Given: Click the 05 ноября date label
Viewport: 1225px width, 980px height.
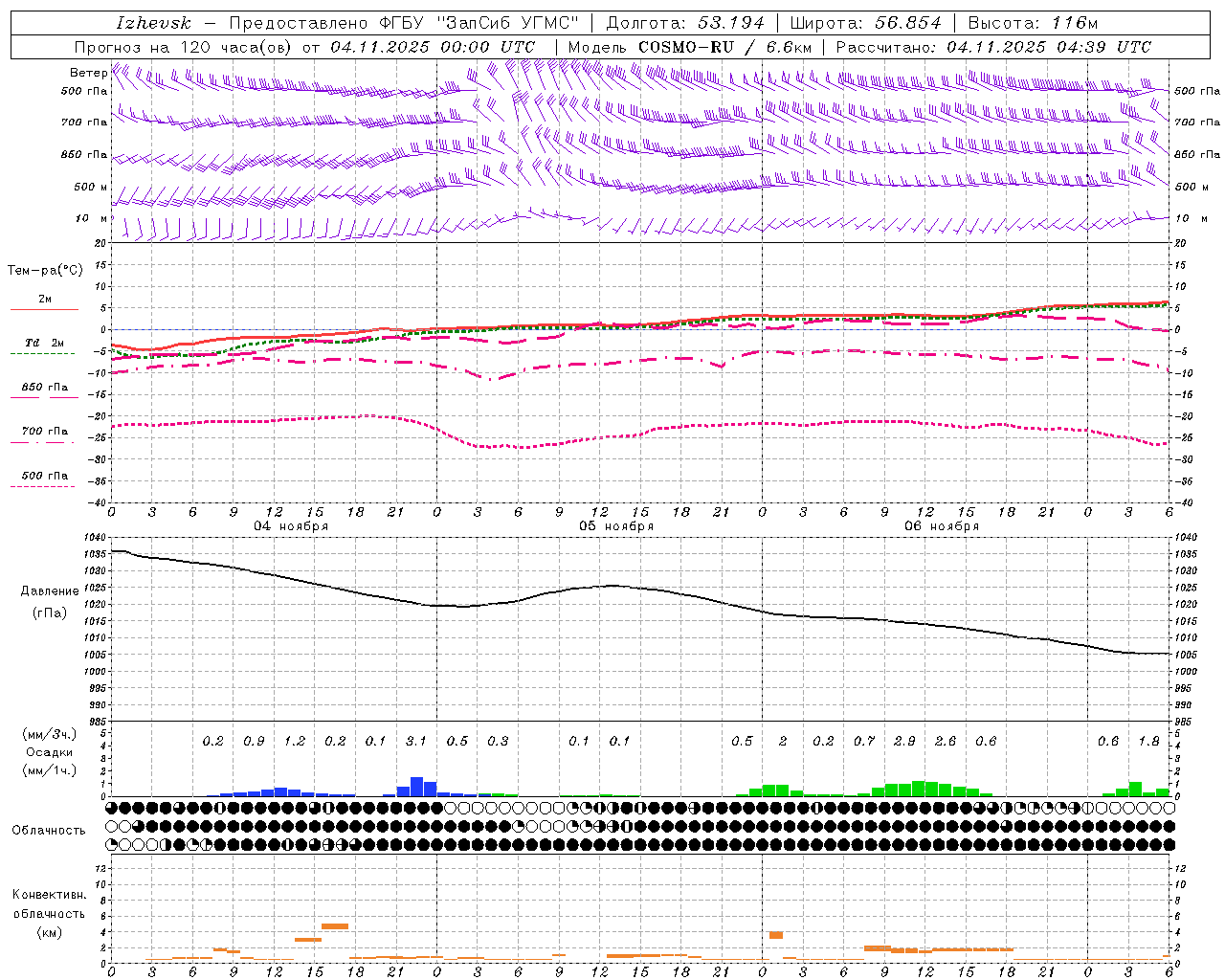Looking at the screenshot, I should coord(616,526).
